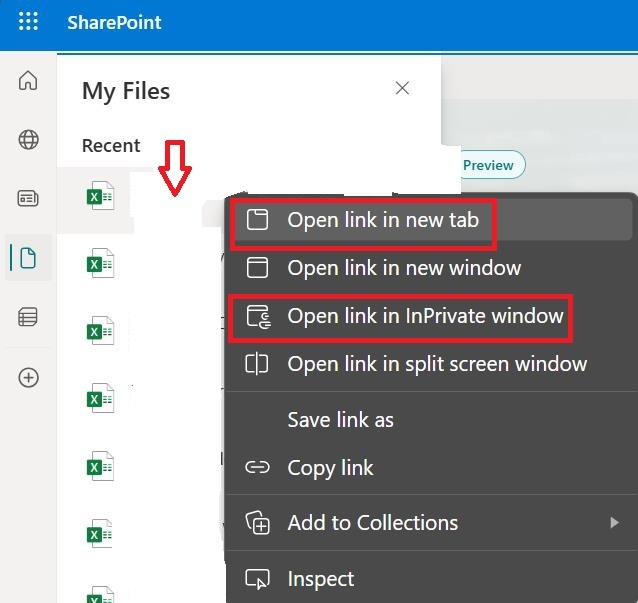Click the My Files heading text
638x603 pixels.
pyautogui.click(x=126, y=91)
